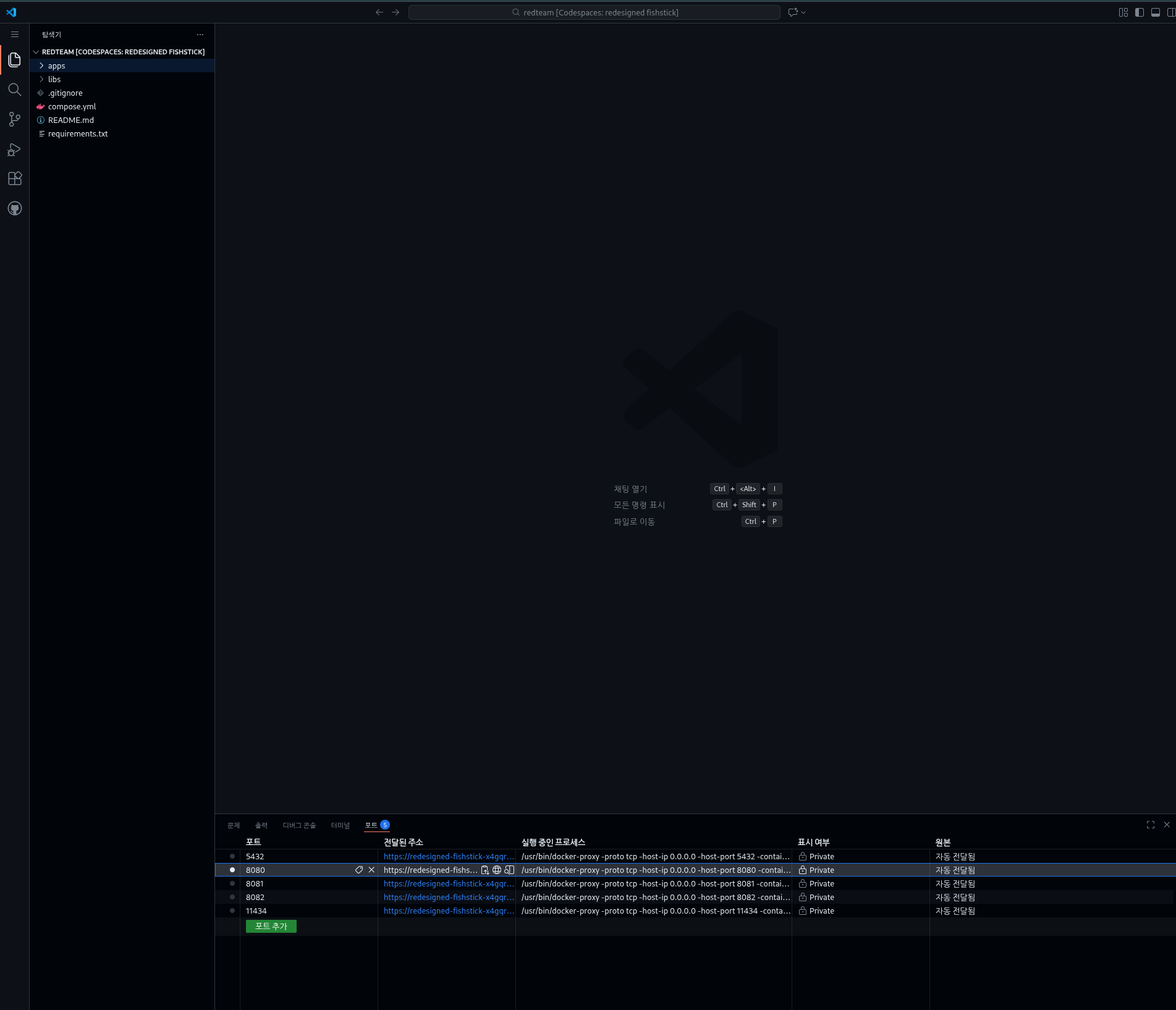1176x1010 pixels.
Task: Open the Copilot chat icon in title bar
Action: point(793,12)
